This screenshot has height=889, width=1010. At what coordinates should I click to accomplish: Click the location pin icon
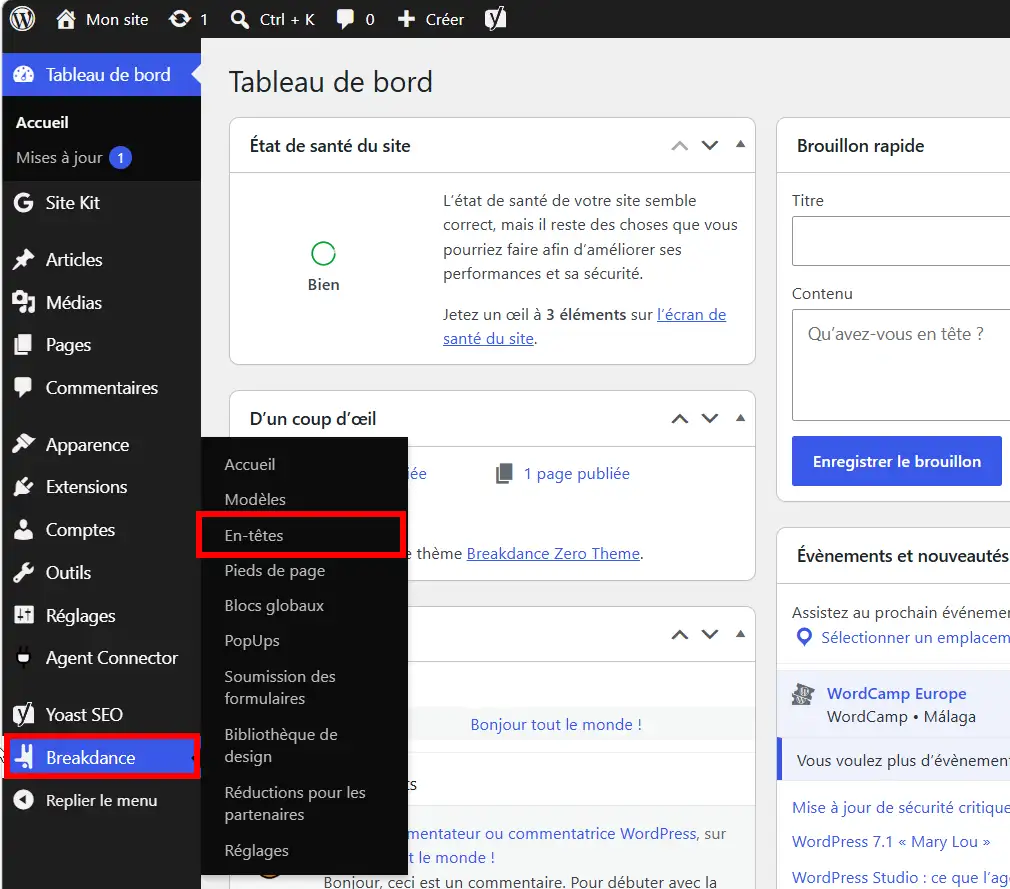click(x=804, y=637)
